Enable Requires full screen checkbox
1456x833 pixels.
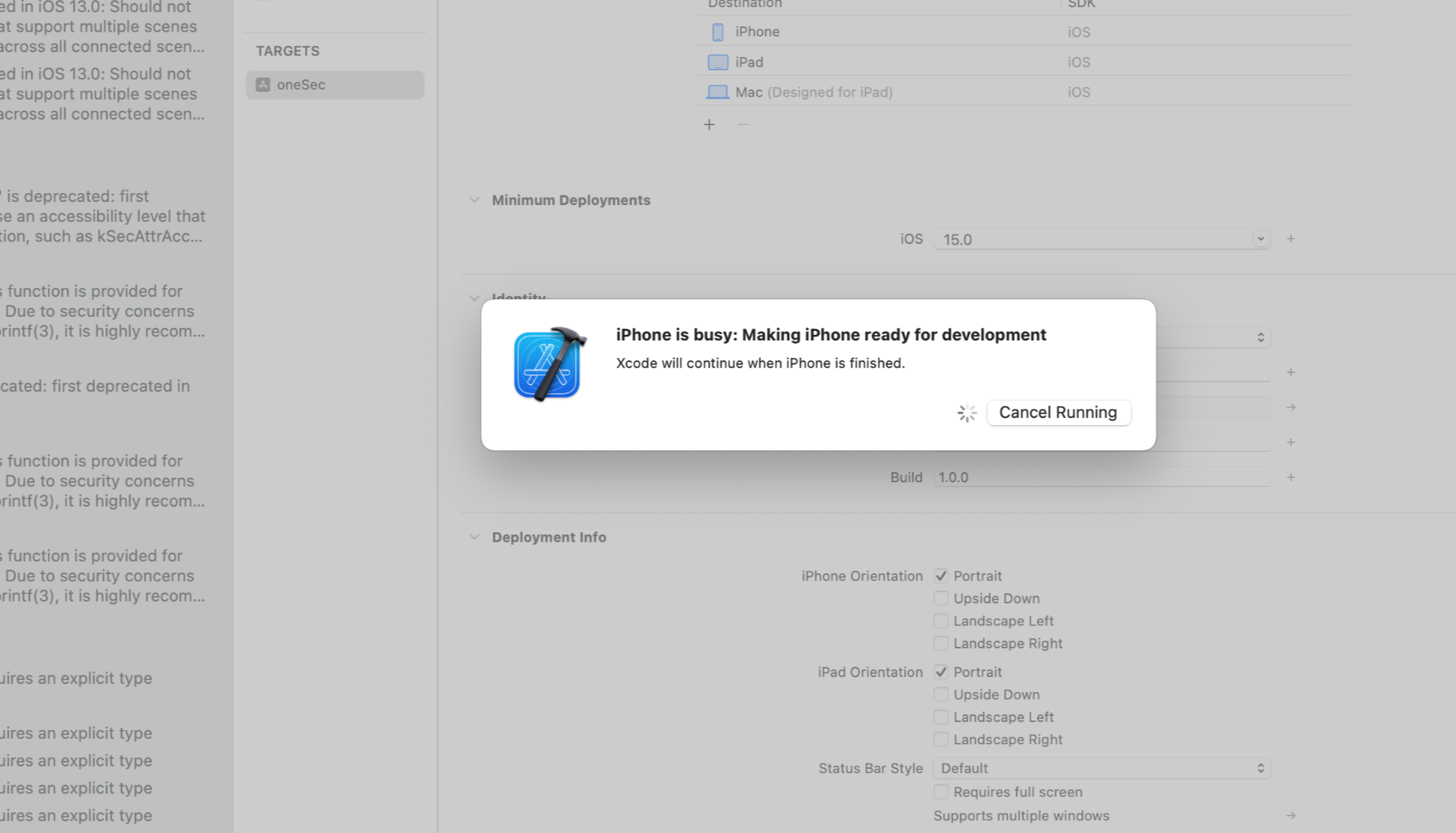(x=940, y=792)
